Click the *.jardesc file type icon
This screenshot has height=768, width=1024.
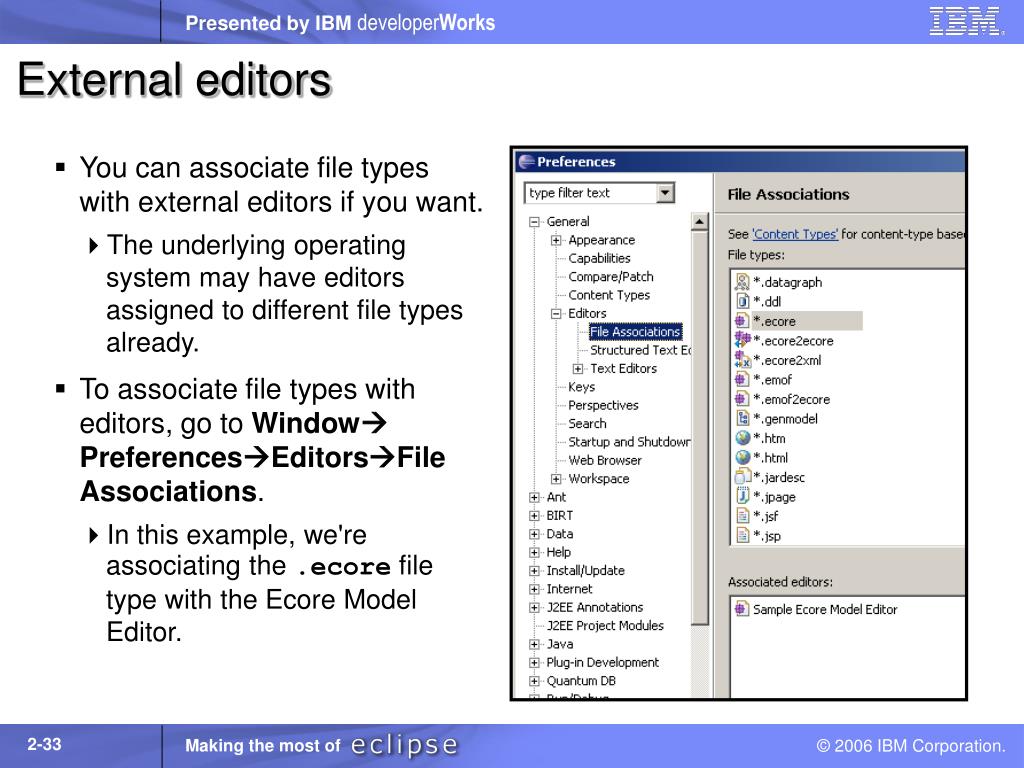point(742,477)
